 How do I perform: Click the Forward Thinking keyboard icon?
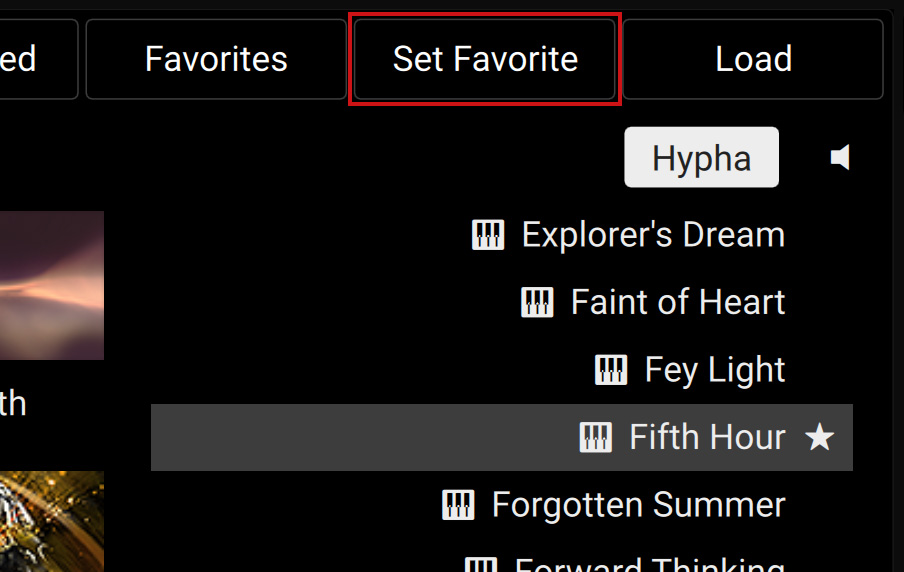click(481, 565)
